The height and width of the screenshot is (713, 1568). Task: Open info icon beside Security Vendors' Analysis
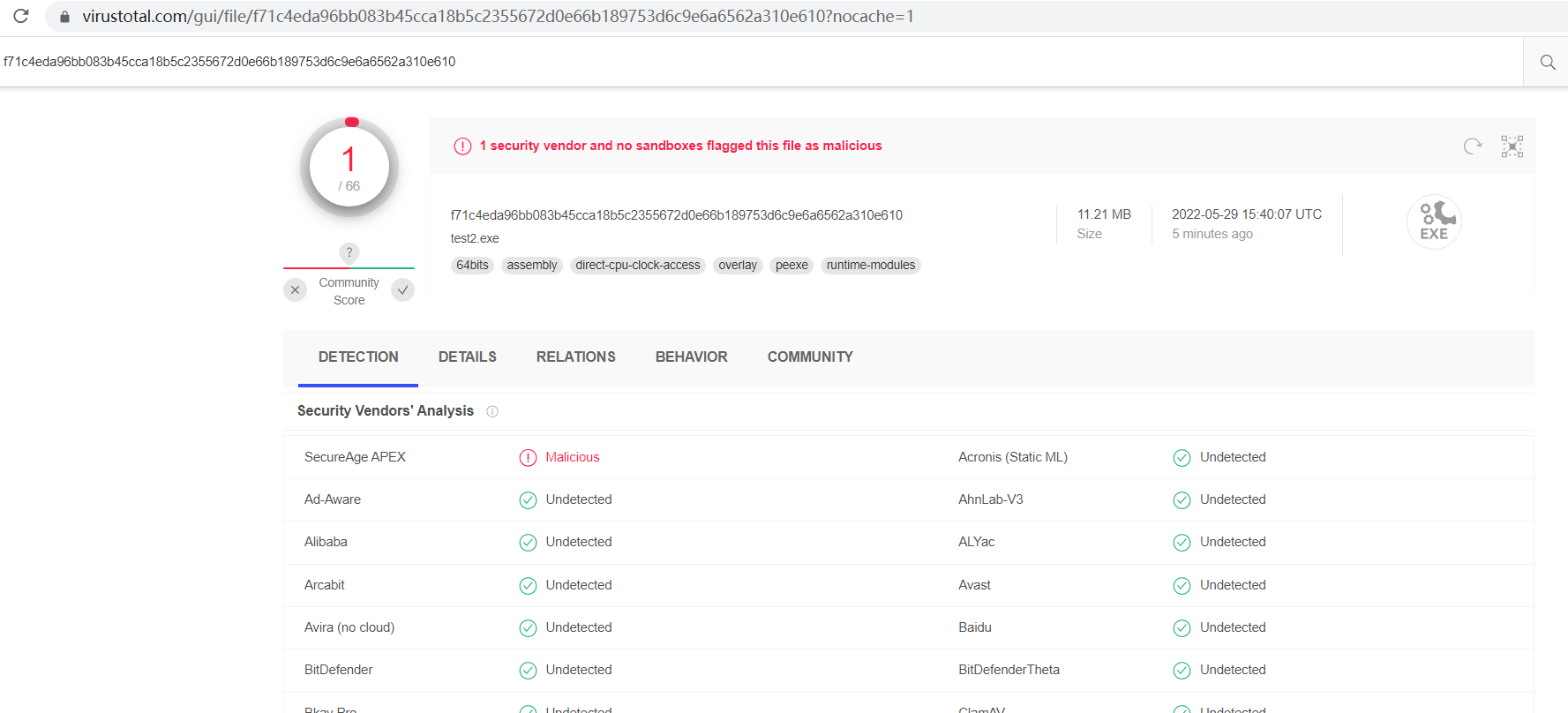tap(492, 411)
